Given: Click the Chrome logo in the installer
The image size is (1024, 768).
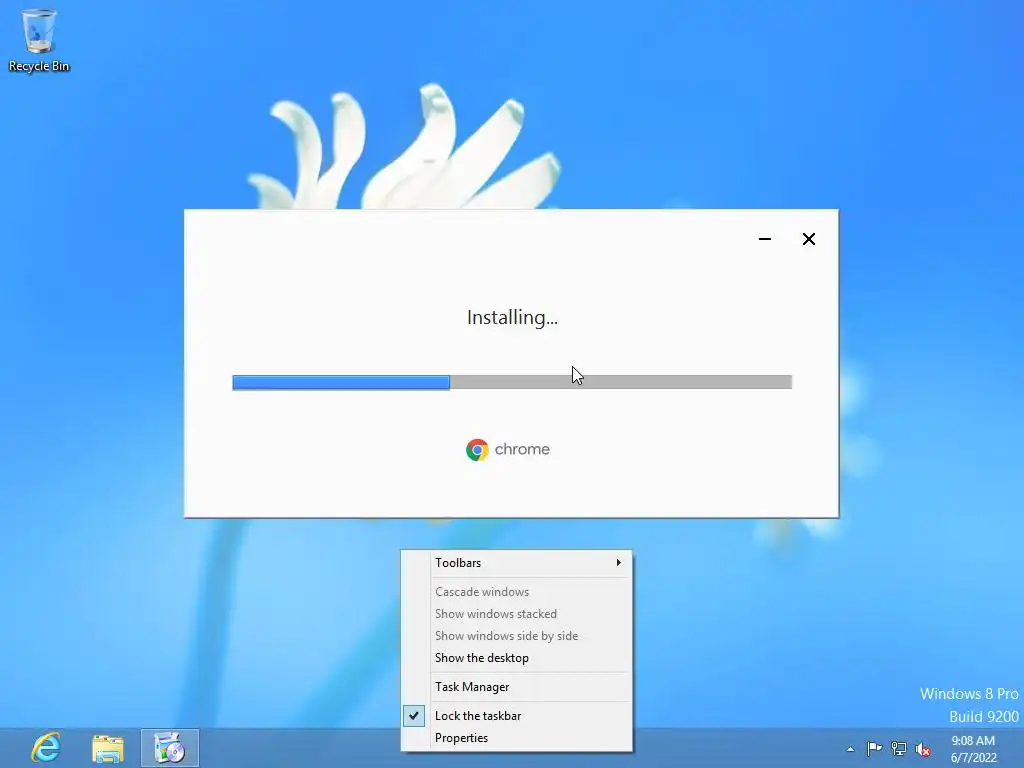Looking at the screenshot, I should tap(477, 449).
